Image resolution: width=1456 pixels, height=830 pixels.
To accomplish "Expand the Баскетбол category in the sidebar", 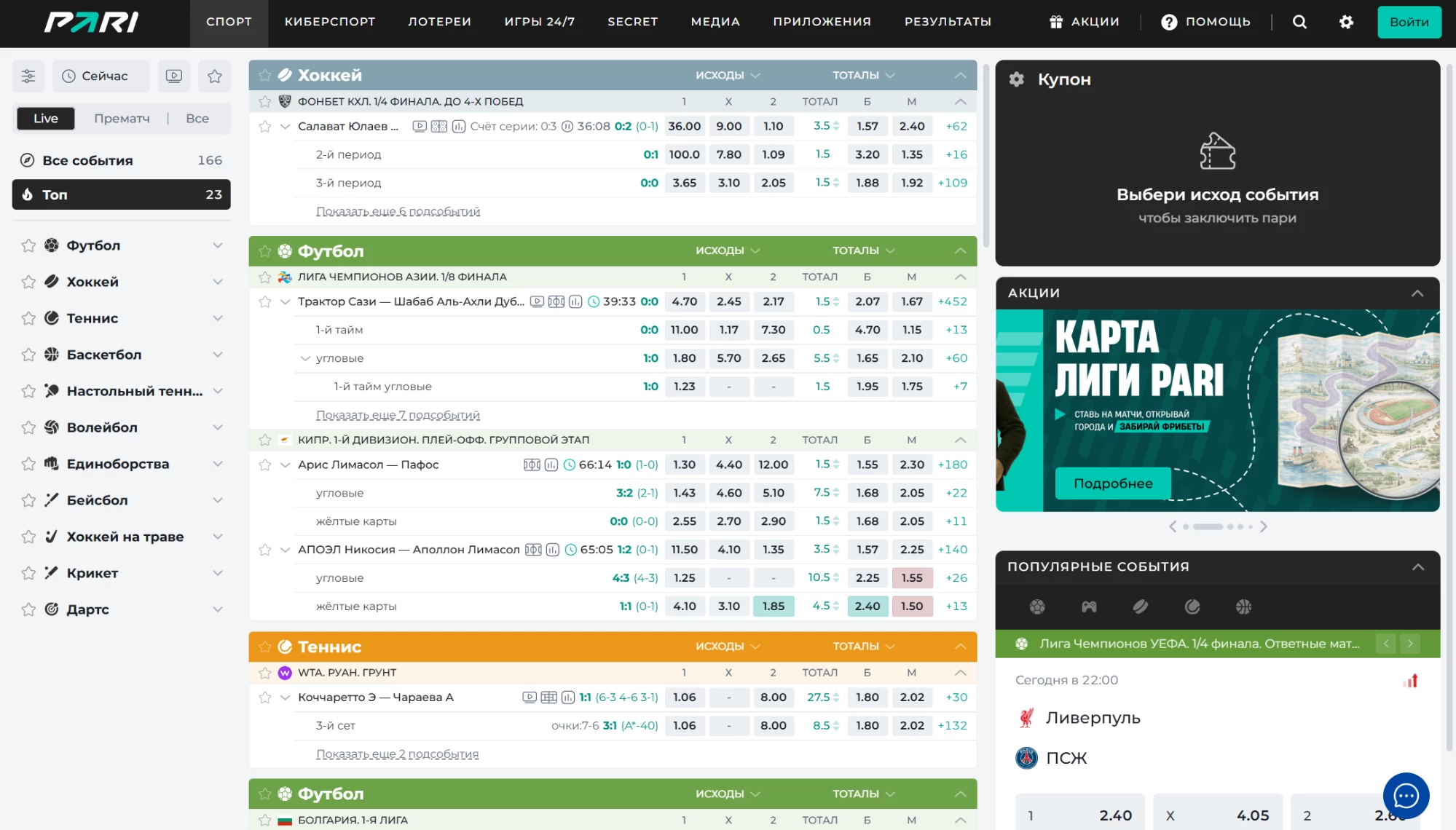I will (x=217, y=355).
